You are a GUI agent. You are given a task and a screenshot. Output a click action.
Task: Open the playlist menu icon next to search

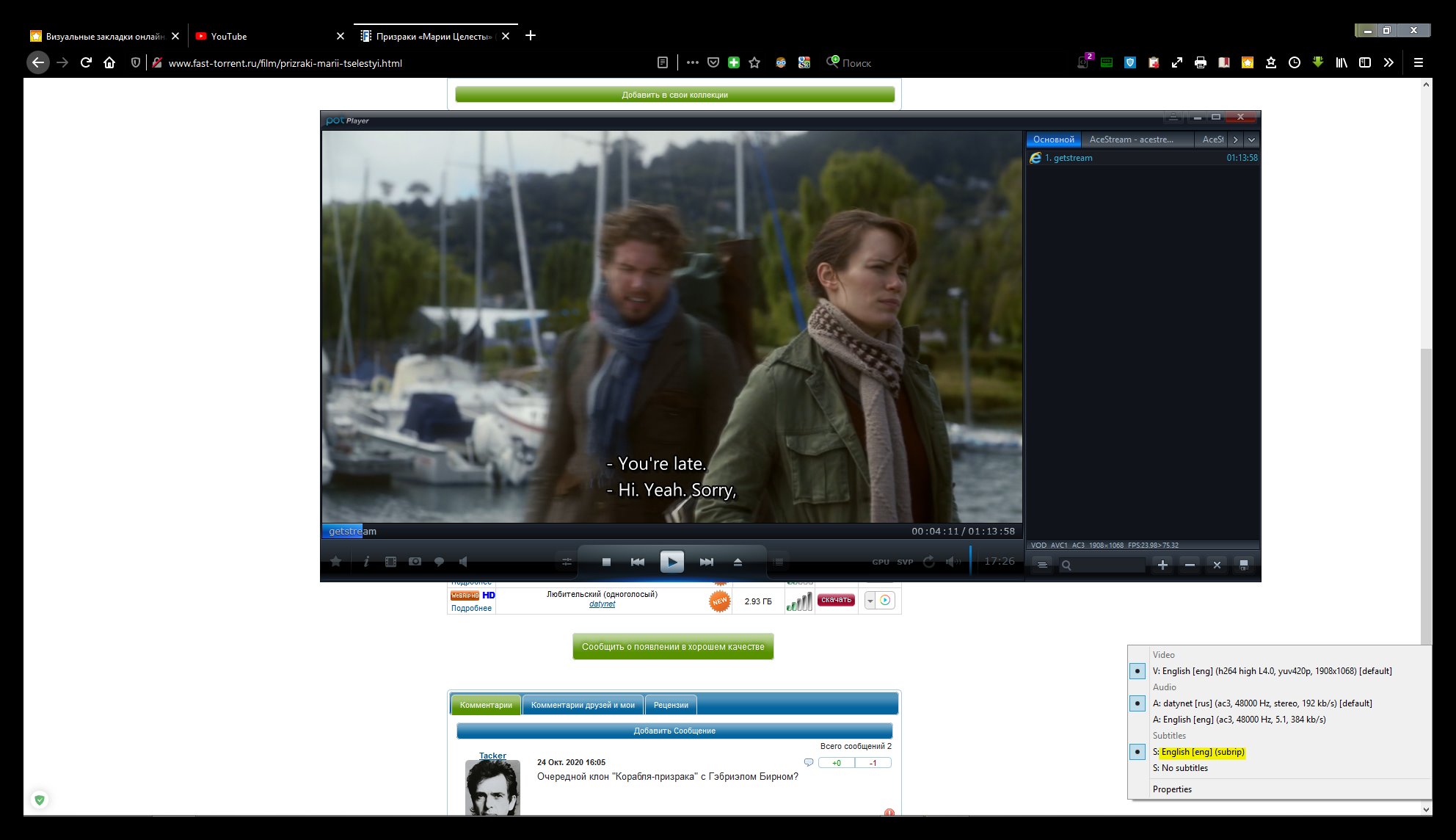[x=1041, y=565]
